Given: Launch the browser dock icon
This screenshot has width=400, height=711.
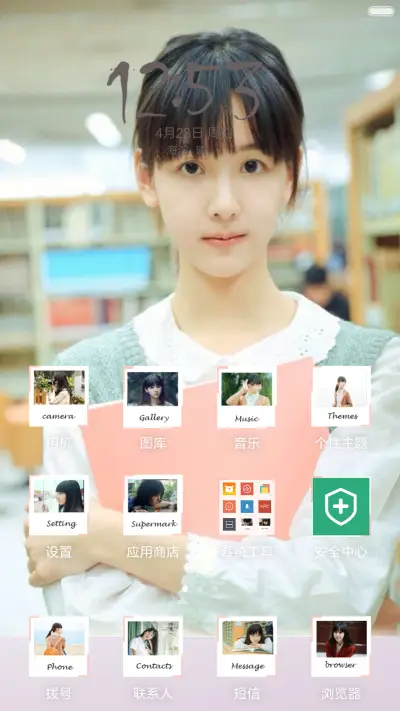Looking at the screenshot, I should pyautogui.click(x=341, y=646).
